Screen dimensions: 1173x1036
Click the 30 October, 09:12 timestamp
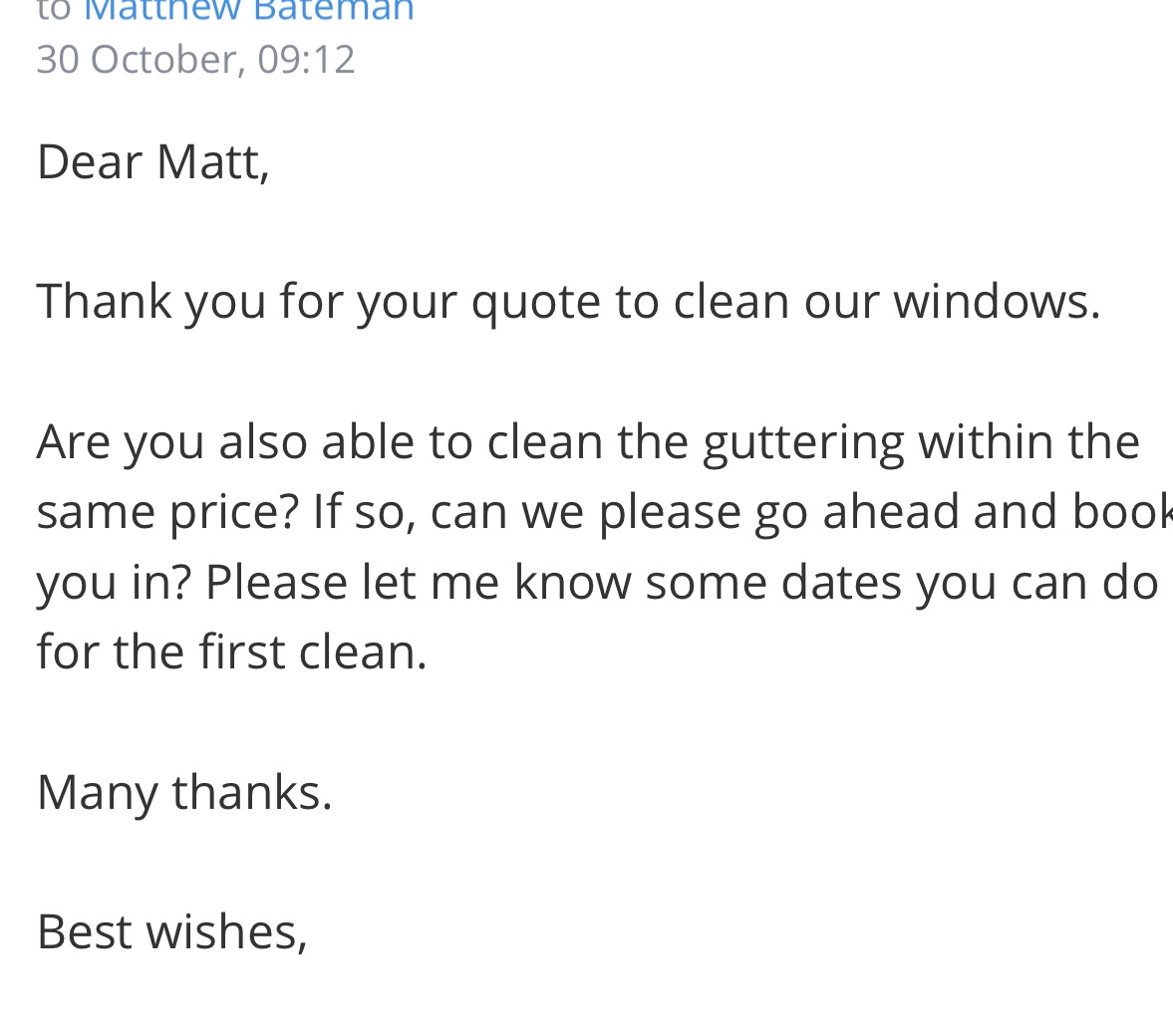pyautogui.click(x=195, y=60)
